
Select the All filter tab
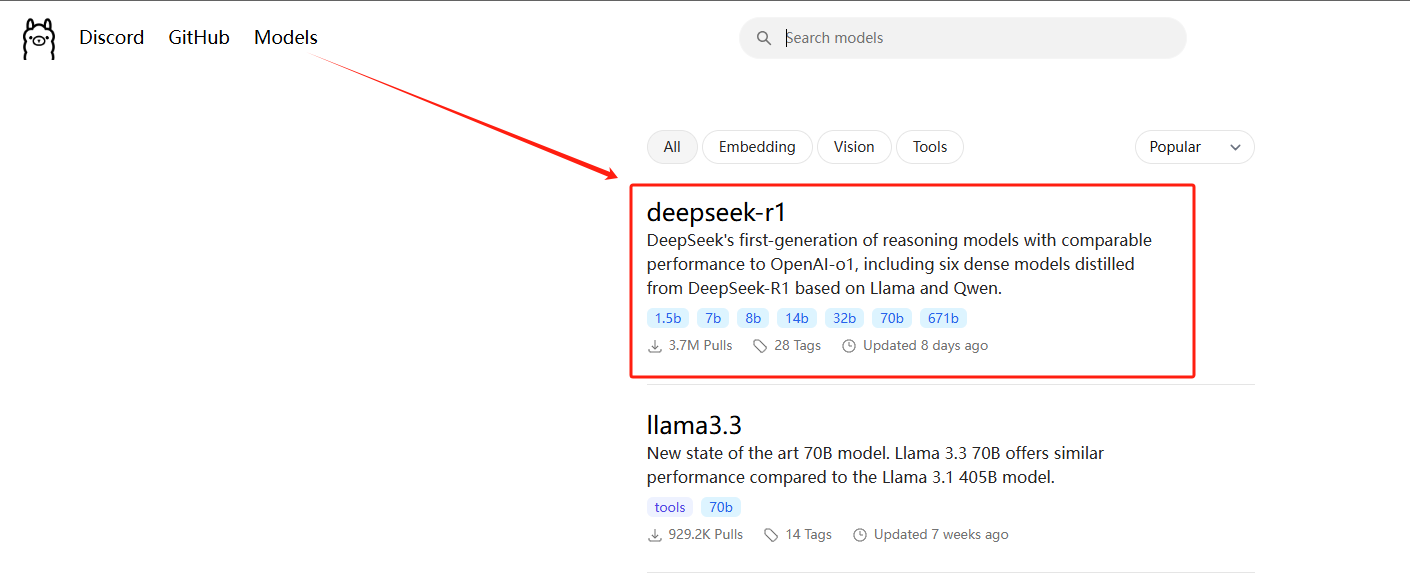click(x=672, y=147)
